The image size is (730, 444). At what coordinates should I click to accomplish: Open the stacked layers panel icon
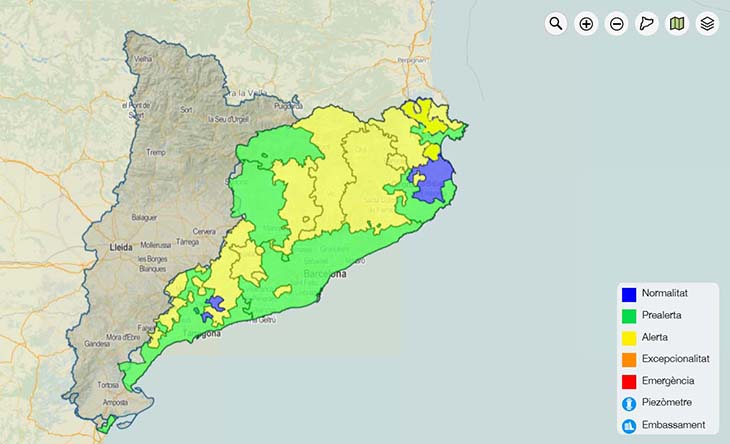[707, 23]
